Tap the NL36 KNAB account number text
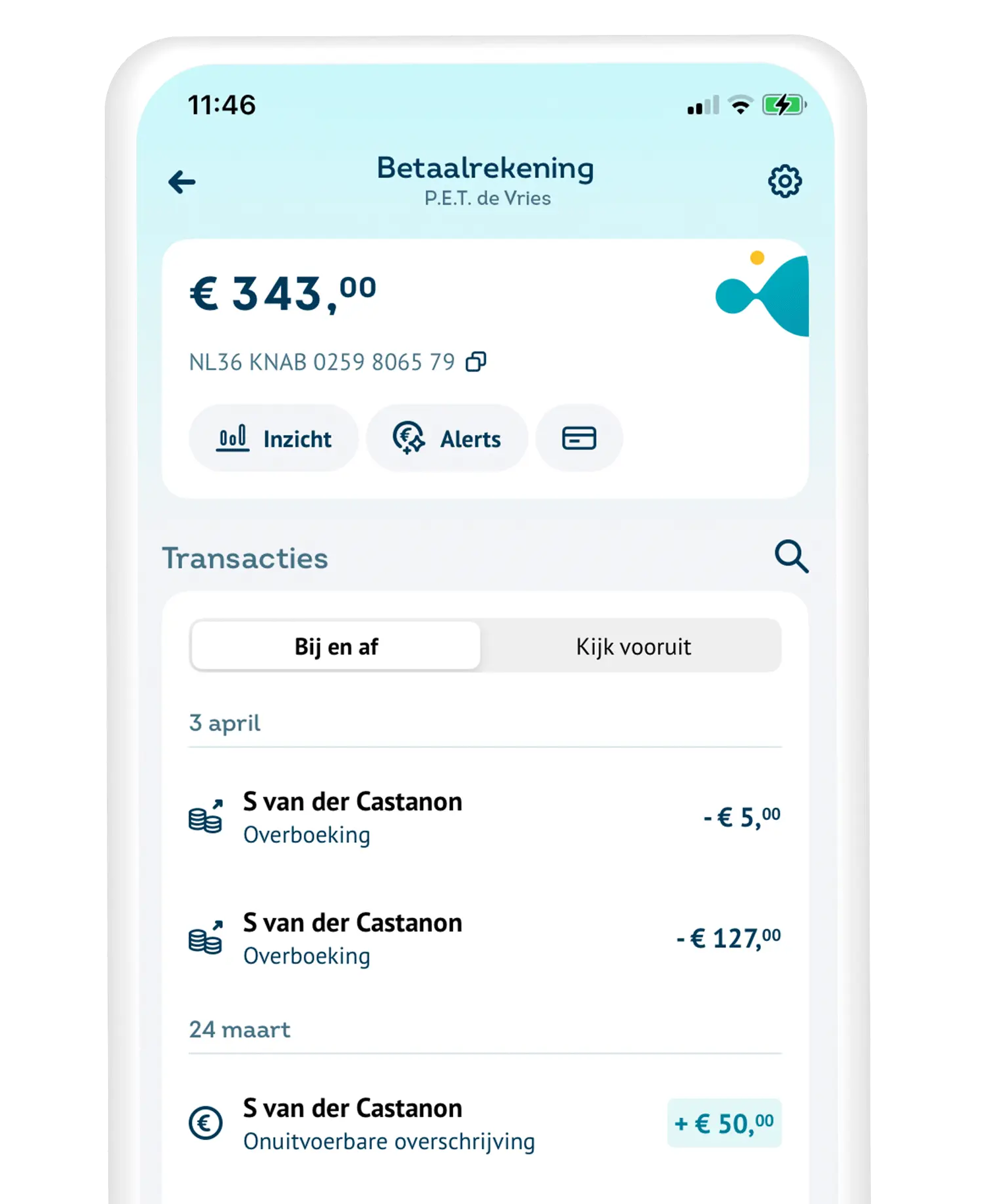The width and height of the screenshot is (987, 1204). (322, 362)
